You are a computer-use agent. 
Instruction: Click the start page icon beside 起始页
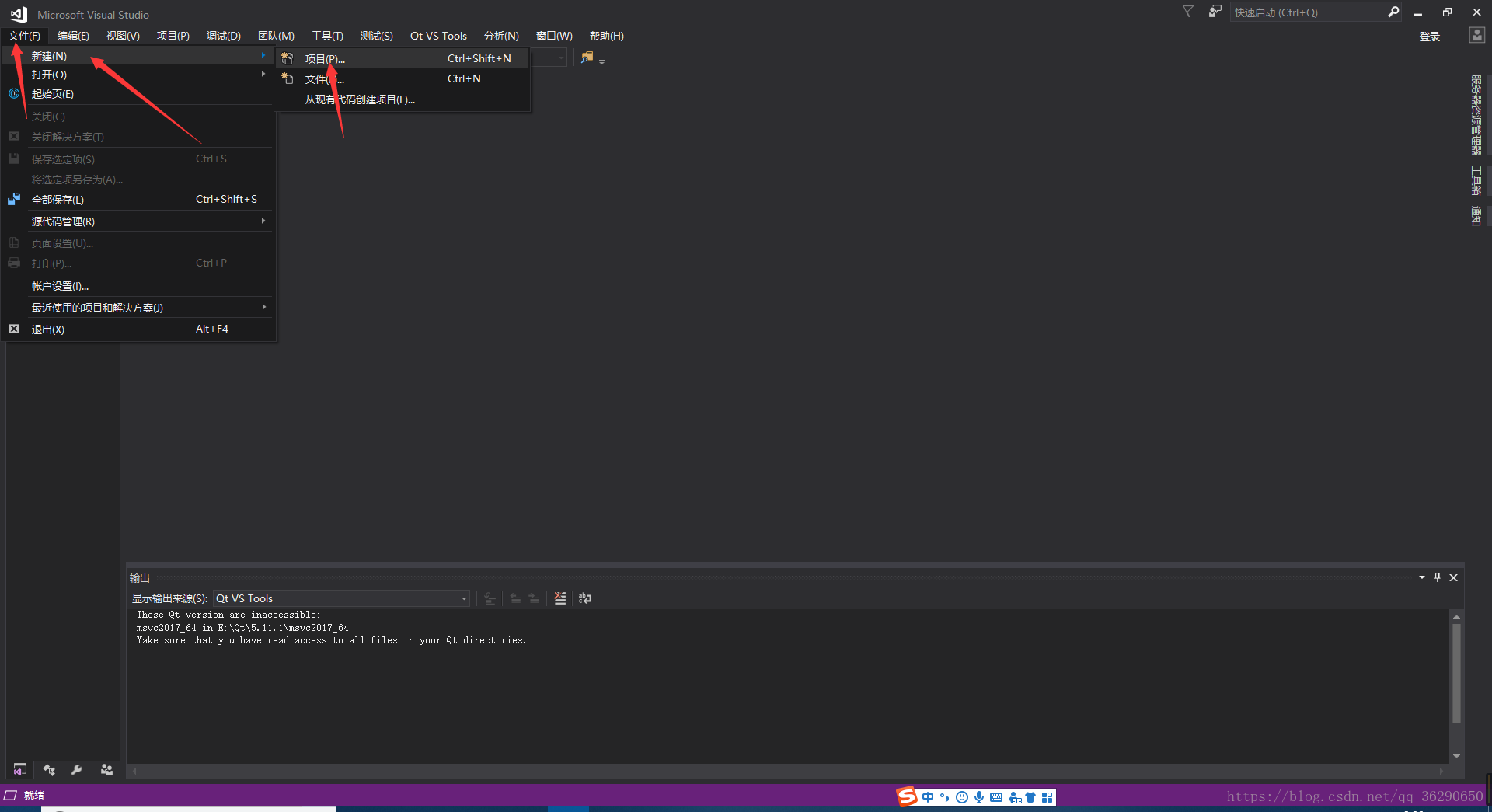pyautogui.click(x=14, y=93)
